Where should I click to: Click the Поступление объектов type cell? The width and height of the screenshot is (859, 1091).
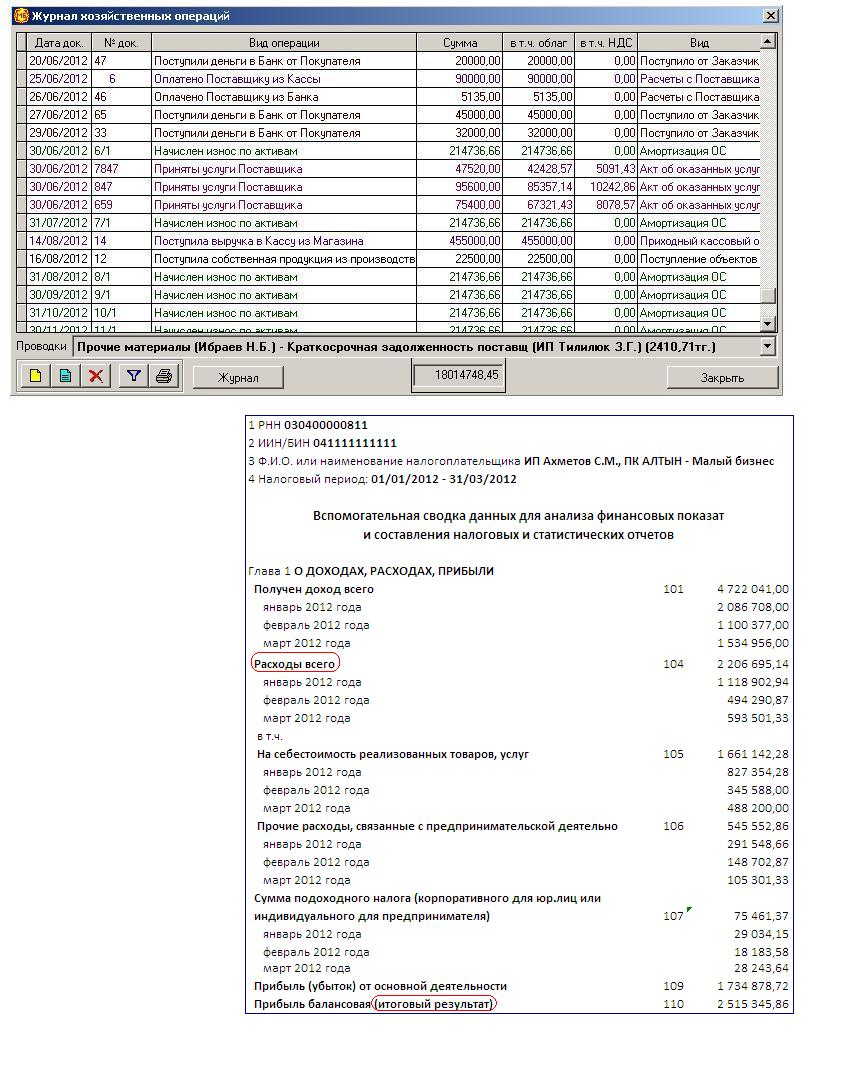(x=699, y=259)
